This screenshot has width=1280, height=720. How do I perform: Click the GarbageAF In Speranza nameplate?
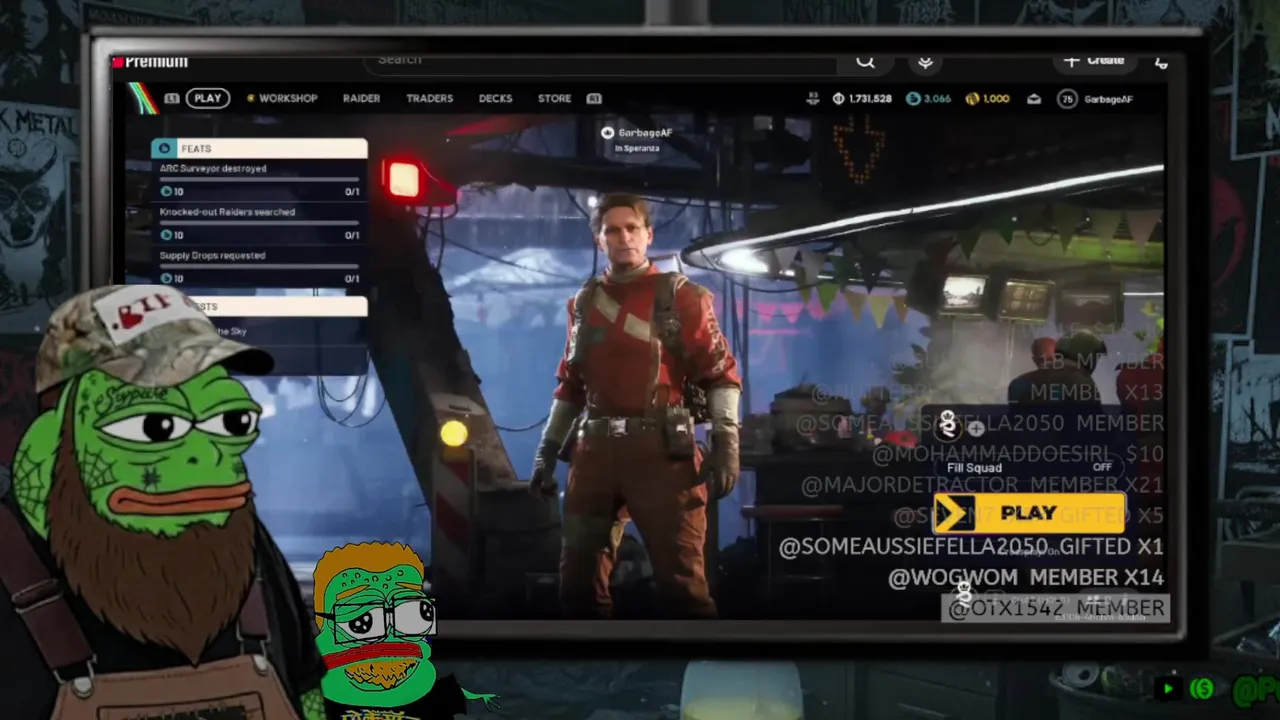pyautogui.click(x=637, y=139)
